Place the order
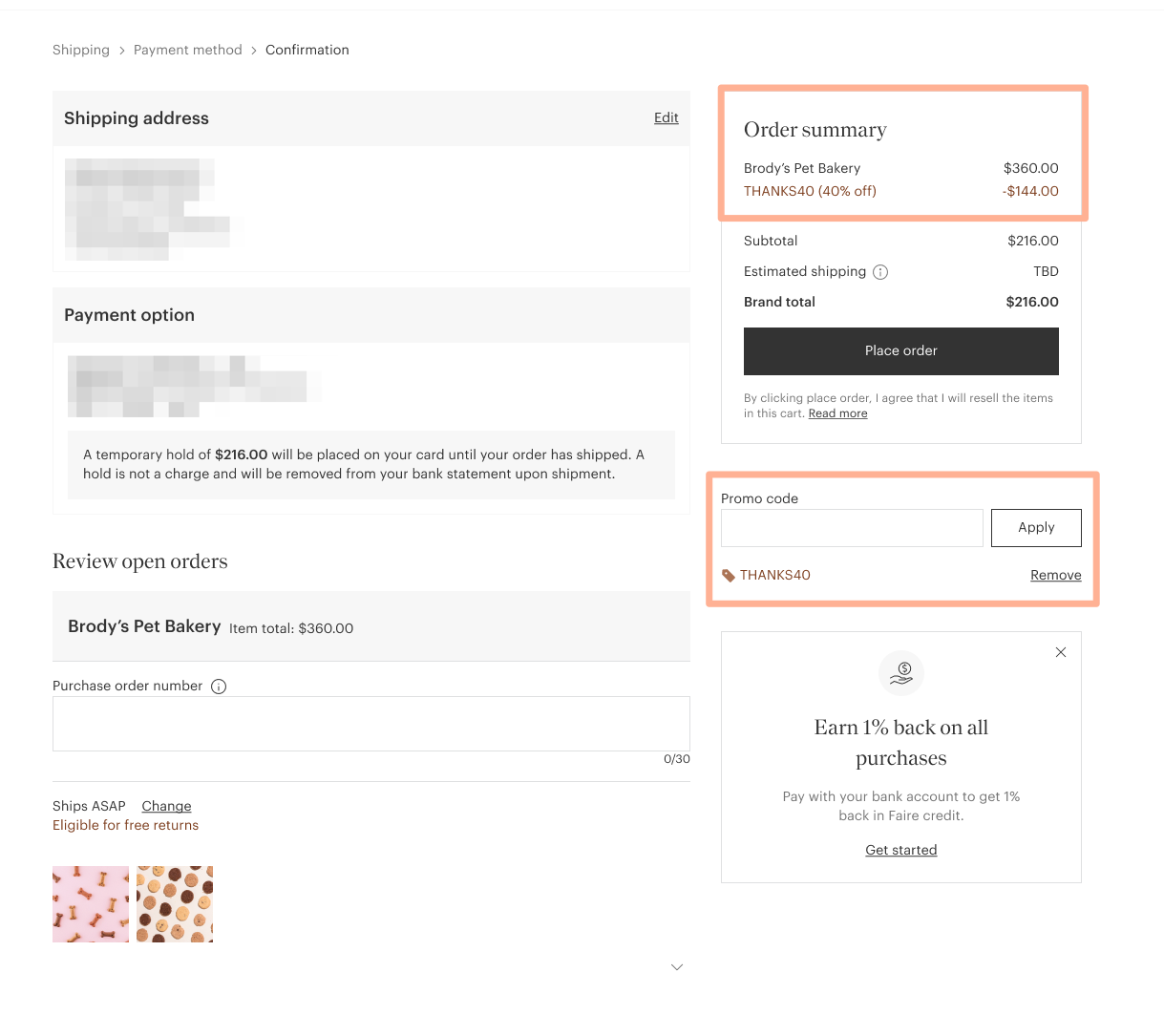This screenshot has height=1036, width=1164. point(901,351)
